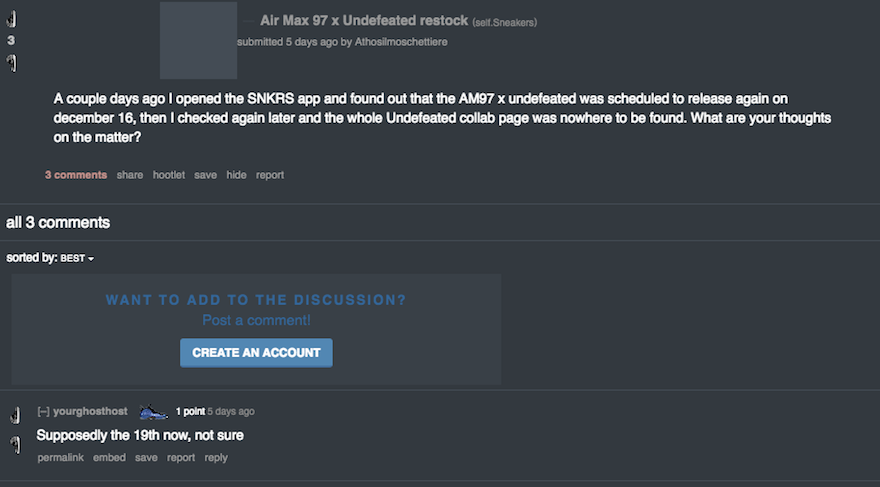Upvote the Air Max 97 post
Image resolution: width=880 pixels, height=487 pixels.
point(11,19)
